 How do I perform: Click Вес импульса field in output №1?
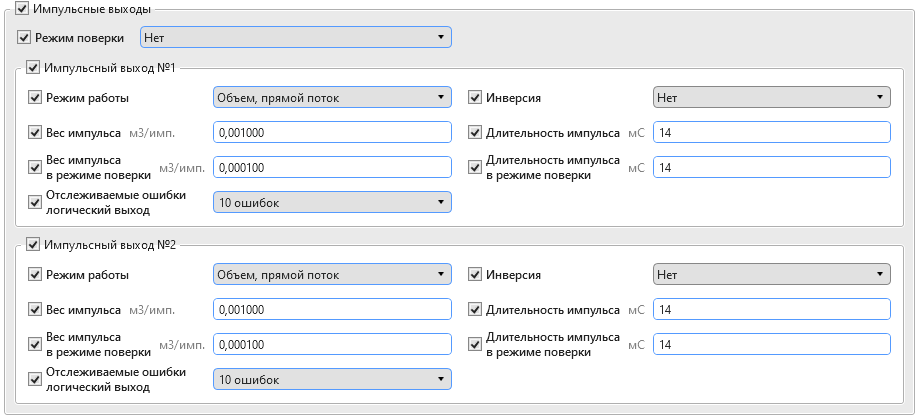pos(332,132)
